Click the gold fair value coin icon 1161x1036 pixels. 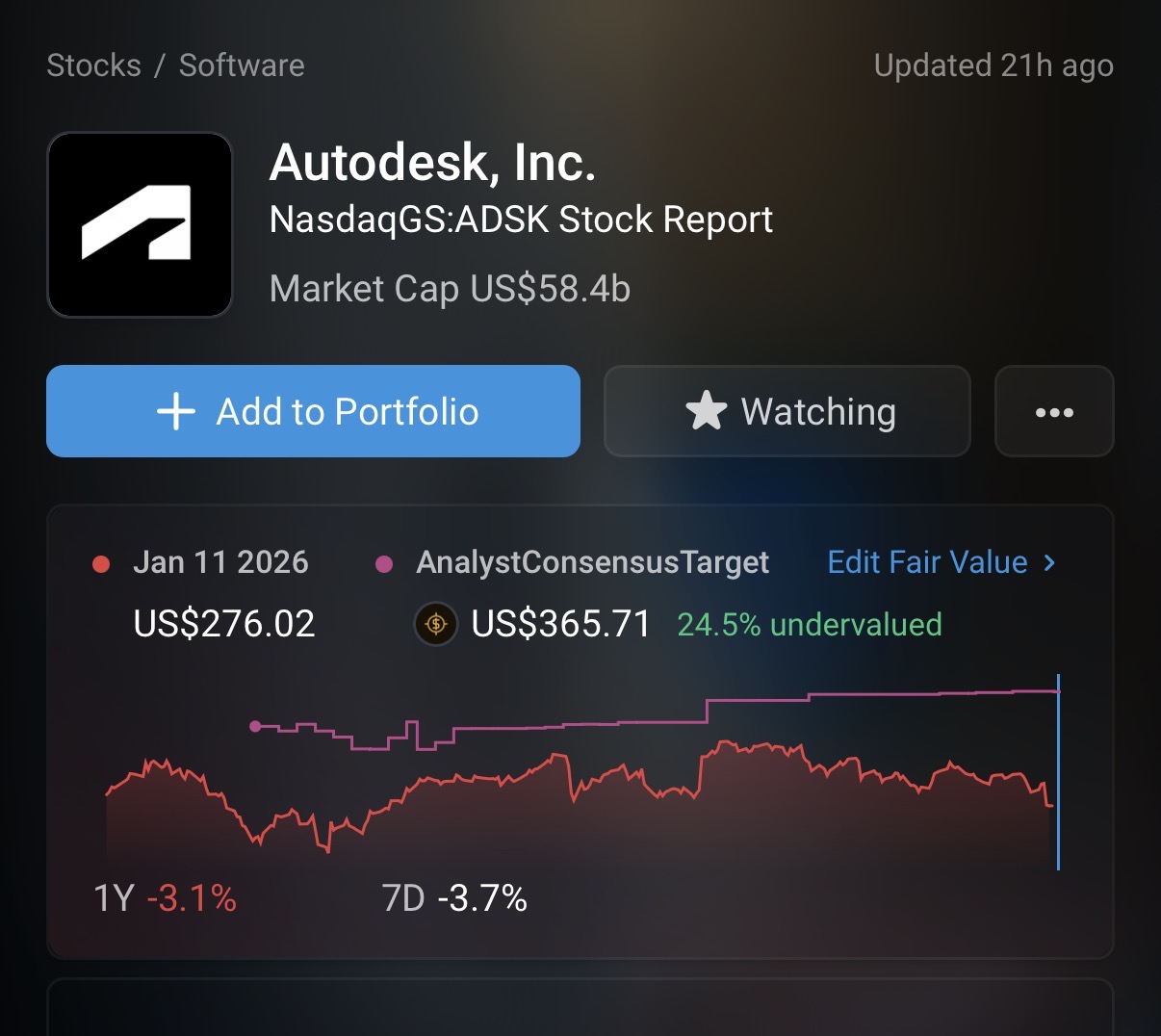[435, 624]
